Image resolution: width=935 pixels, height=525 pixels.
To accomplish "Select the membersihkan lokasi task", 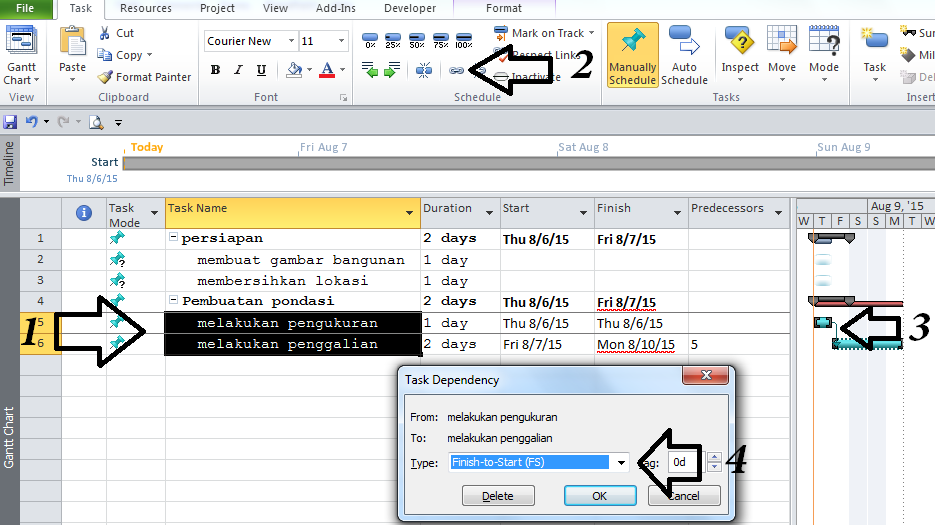I will click(x=283, y=281).
